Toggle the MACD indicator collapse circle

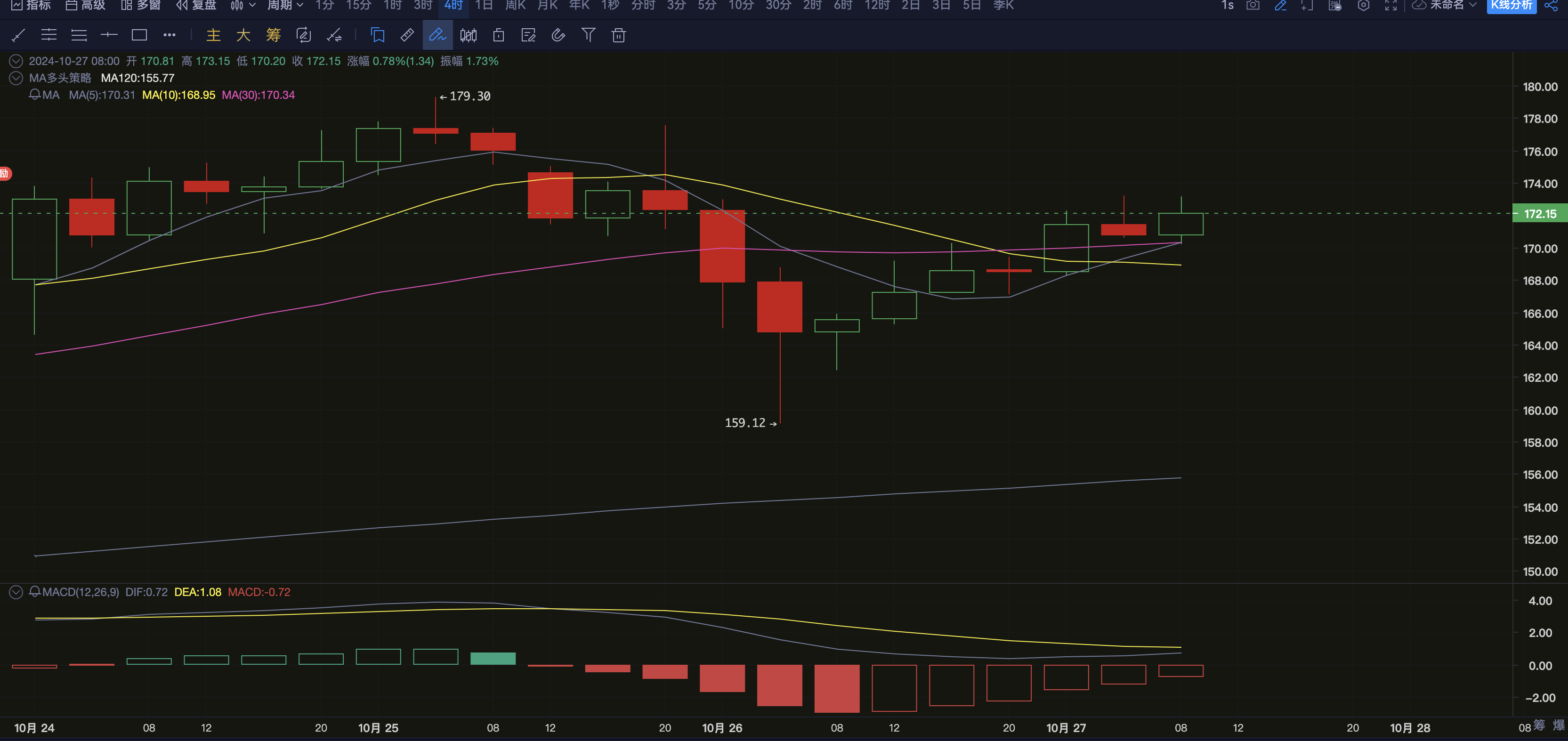click(x=16, y=592)
